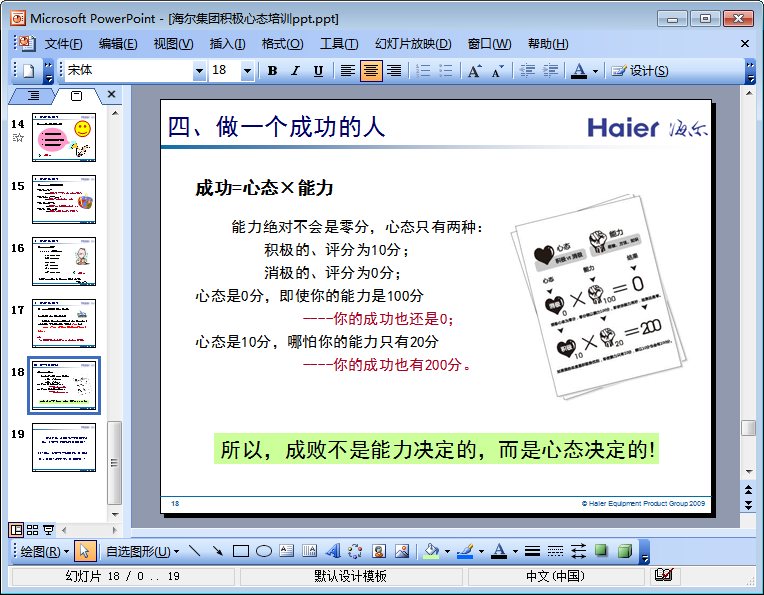Increase paragraph indent level
Image resolution: width=764 pixels, height=595 pixels.
[550, 71]
